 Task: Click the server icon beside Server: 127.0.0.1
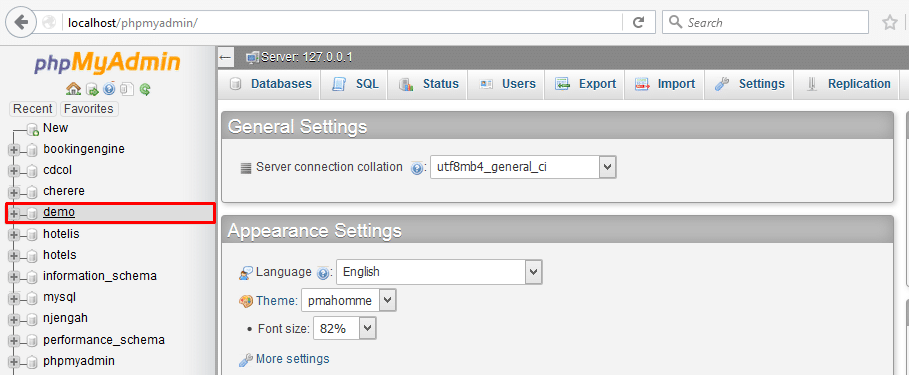tap(252, 57)
